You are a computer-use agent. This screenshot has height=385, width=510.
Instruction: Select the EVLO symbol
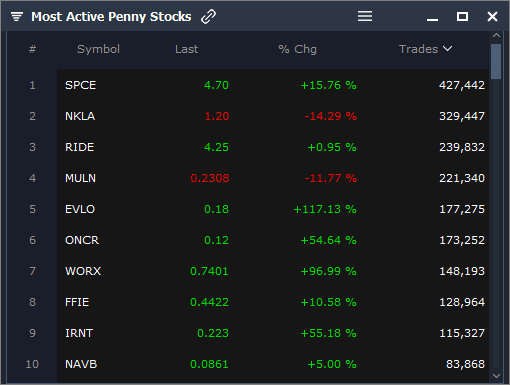point(80,209)
